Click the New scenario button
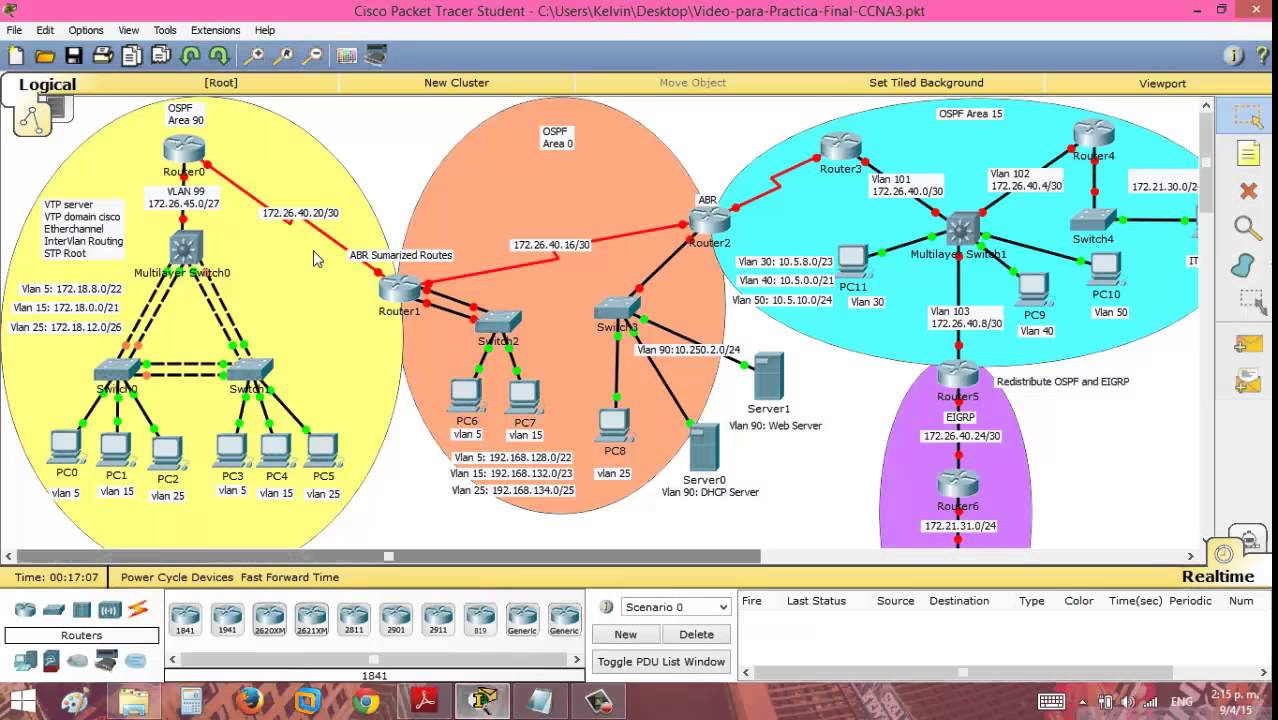Screen dimensions: 1278x720 [625, 634]
